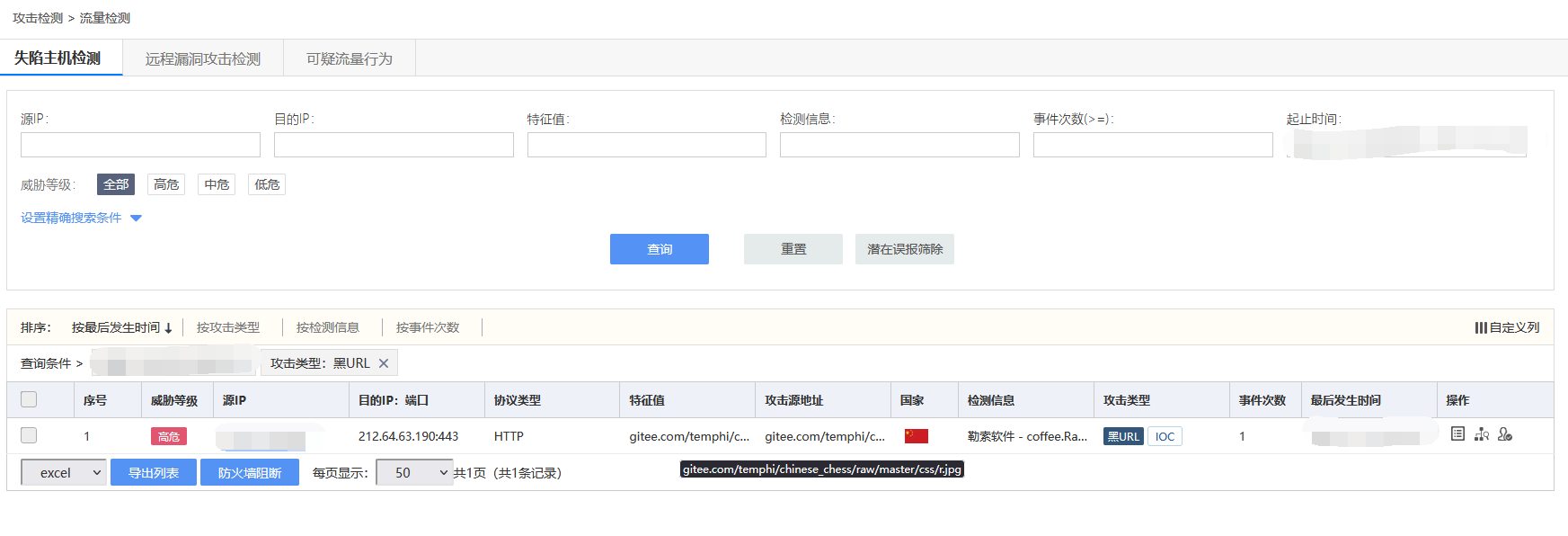Click the topology trace icon in 操作 column
The image size is (1568, 536).
coord(1482,434)
